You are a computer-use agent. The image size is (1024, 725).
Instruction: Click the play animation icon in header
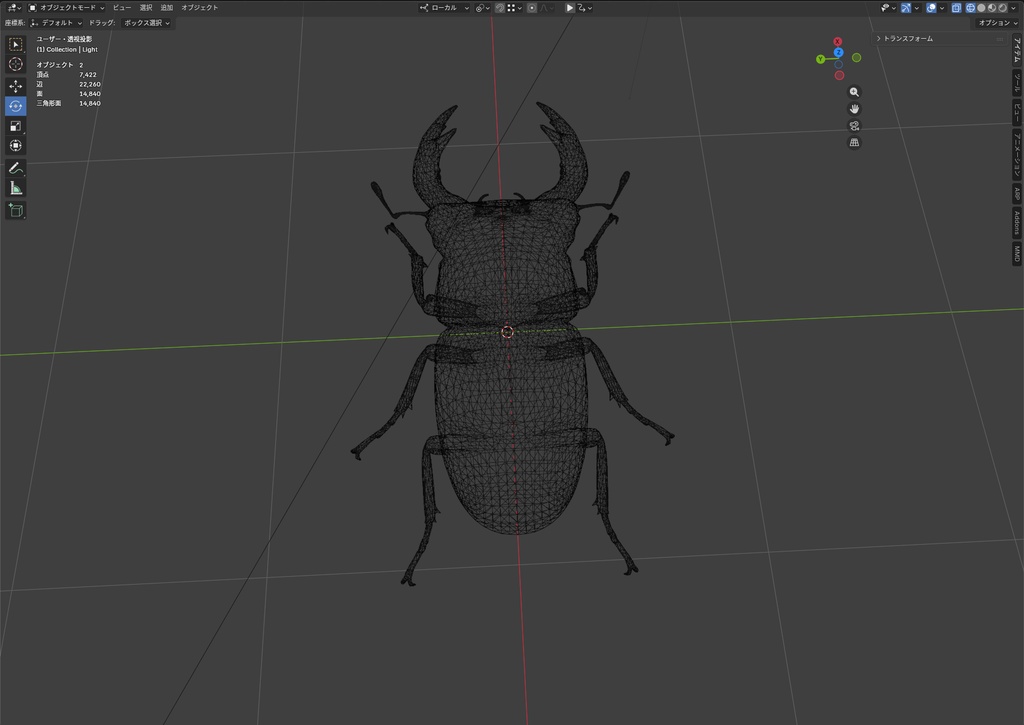pos(569,8)
